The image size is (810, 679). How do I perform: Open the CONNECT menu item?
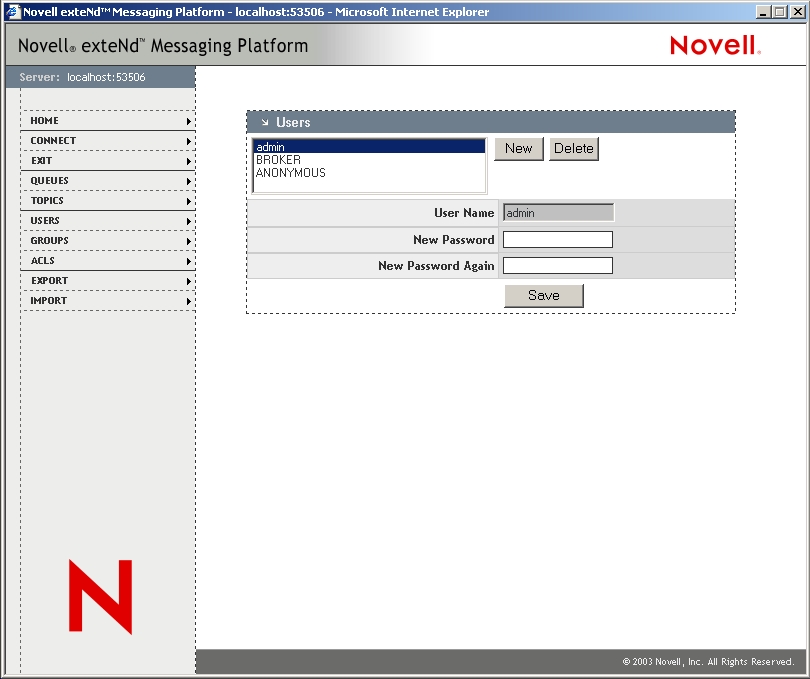[x=107, y=141]
